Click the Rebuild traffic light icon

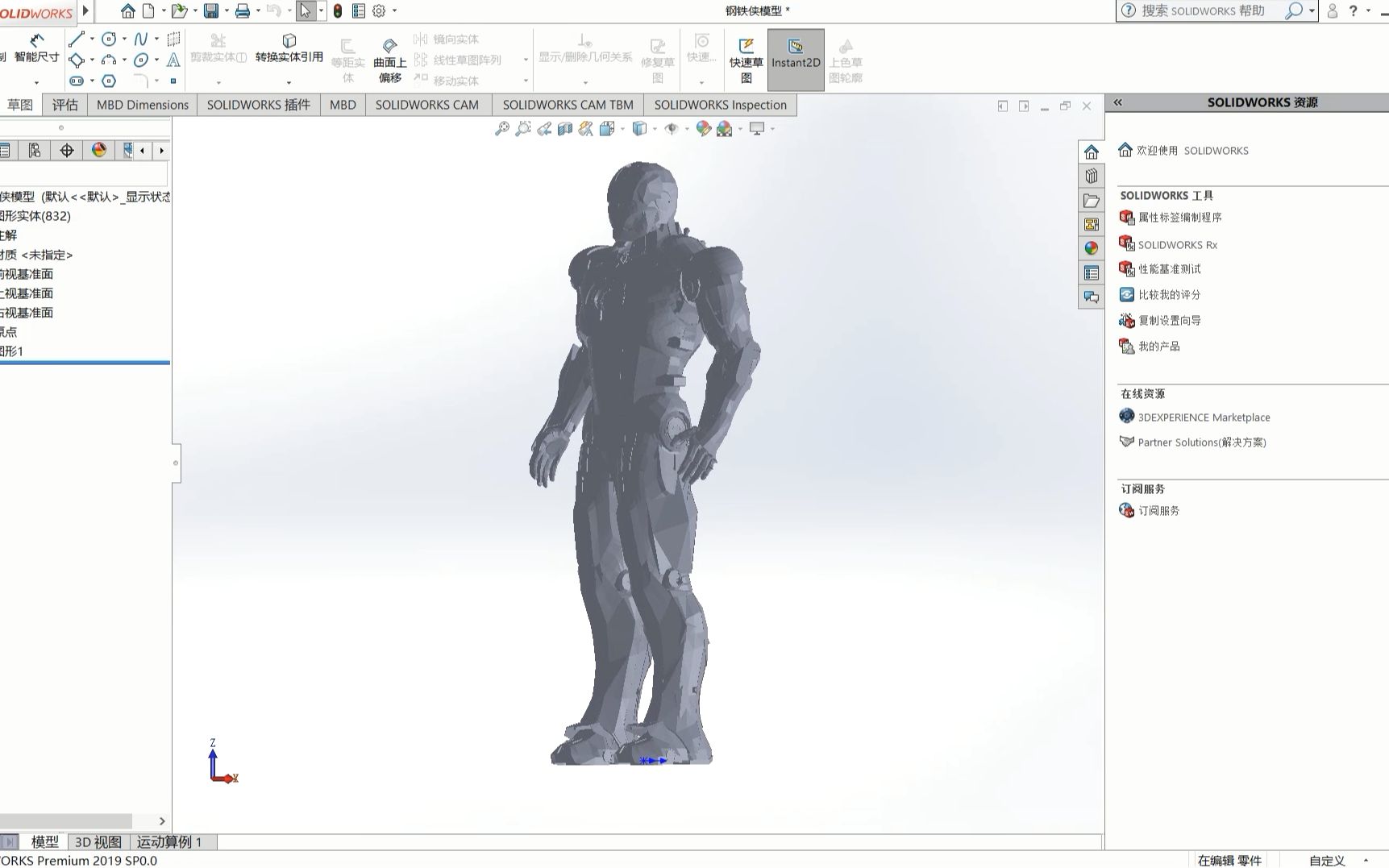pos(338,10)
